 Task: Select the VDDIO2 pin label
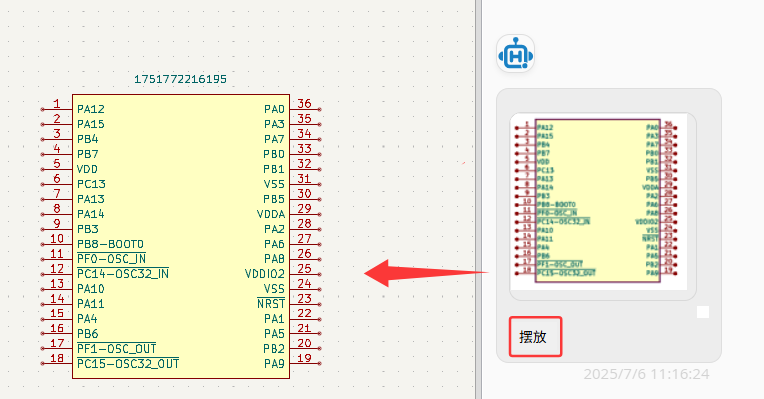(x=265, y=274)
